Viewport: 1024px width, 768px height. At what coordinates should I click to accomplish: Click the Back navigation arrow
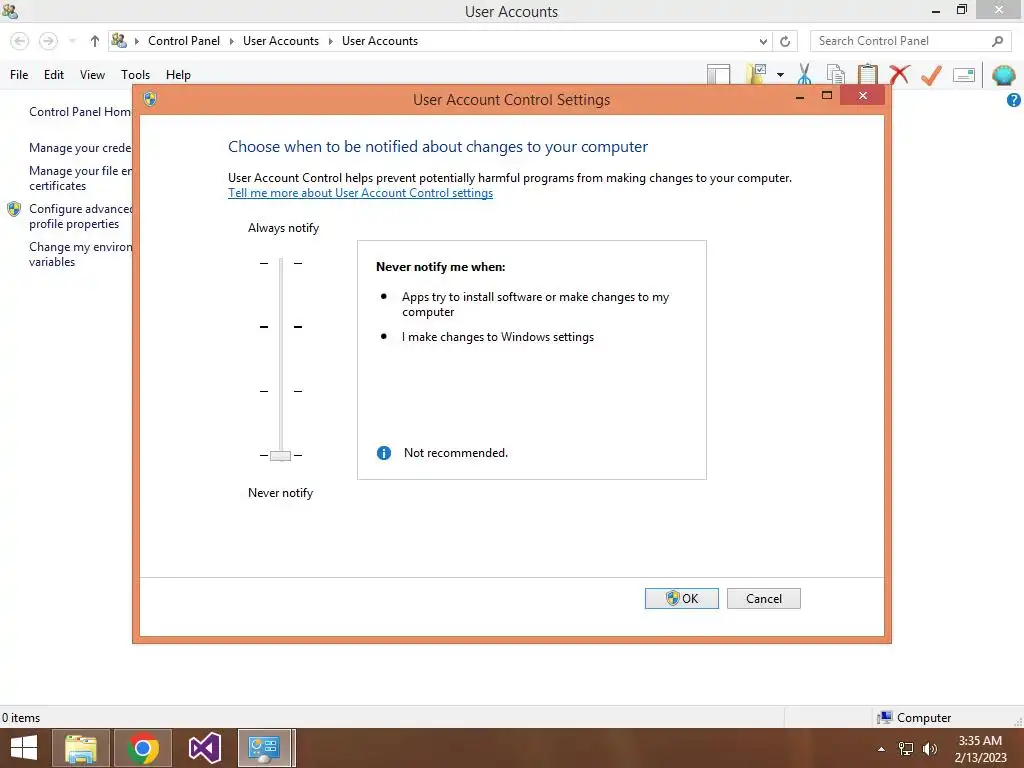[20, 41]
